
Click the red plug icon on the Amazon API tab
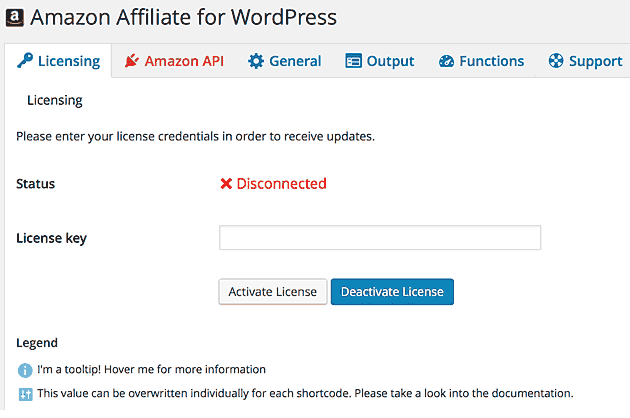[x=131, y=61]
